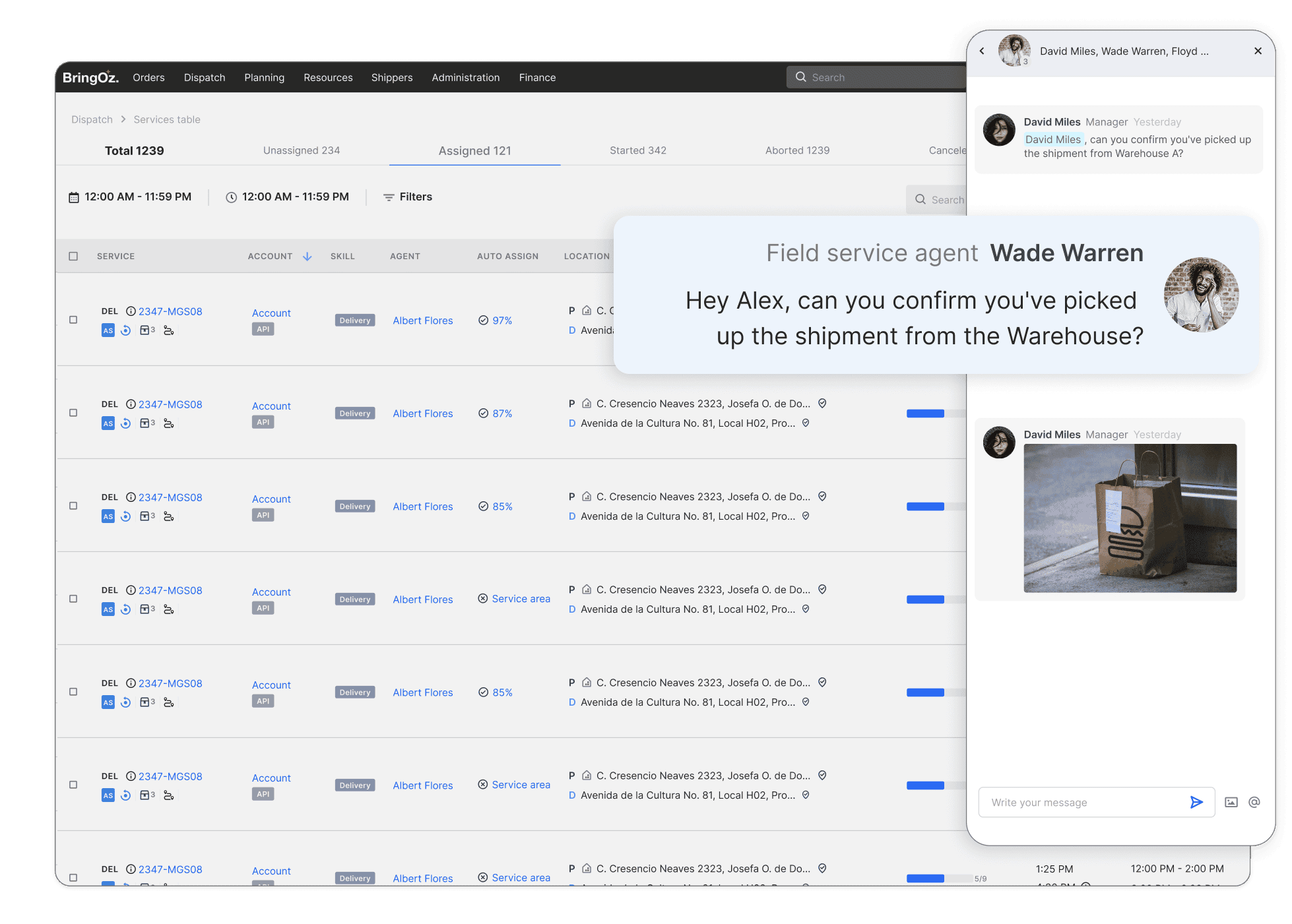Open the Filters dropdown
Image resolution: width=1292 pixels, height=924 pixels.
pos(408,197)
